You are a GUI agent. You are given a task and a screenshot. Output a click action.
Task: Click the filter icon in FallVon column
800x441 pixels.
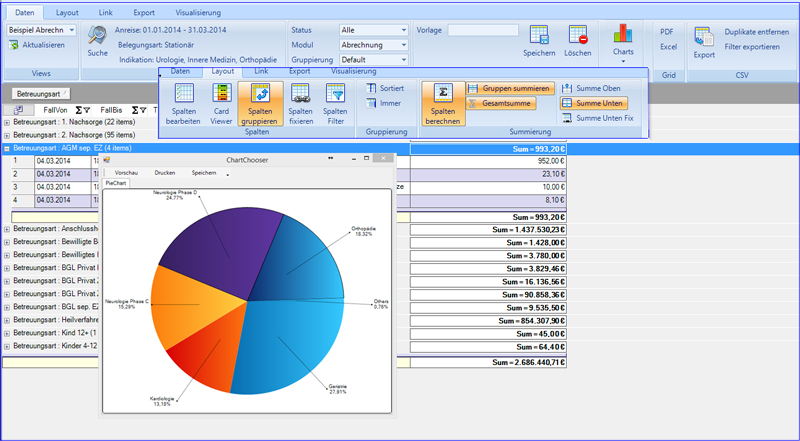[x=87, y=110]
